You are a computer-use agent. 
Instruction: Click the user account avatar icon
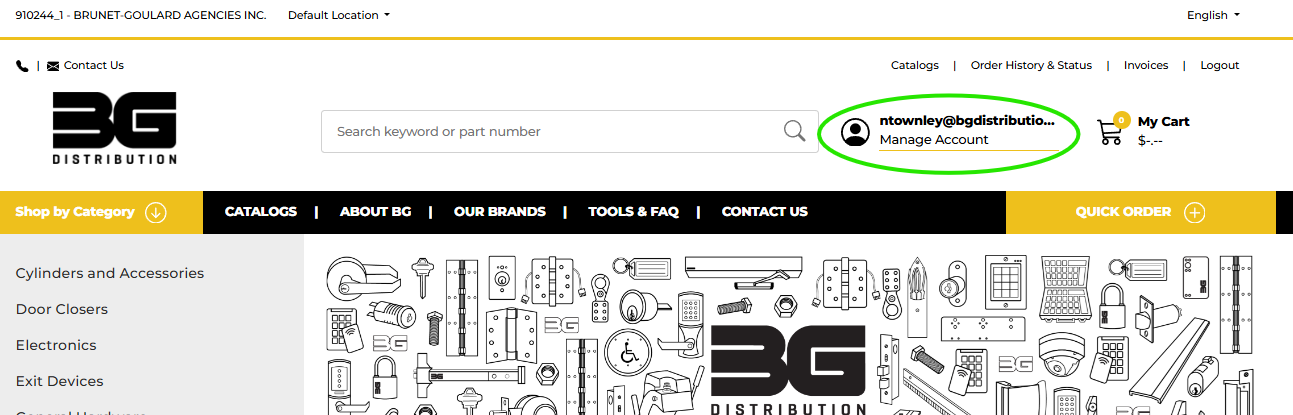pyautogui.click(x=855, y=132)
